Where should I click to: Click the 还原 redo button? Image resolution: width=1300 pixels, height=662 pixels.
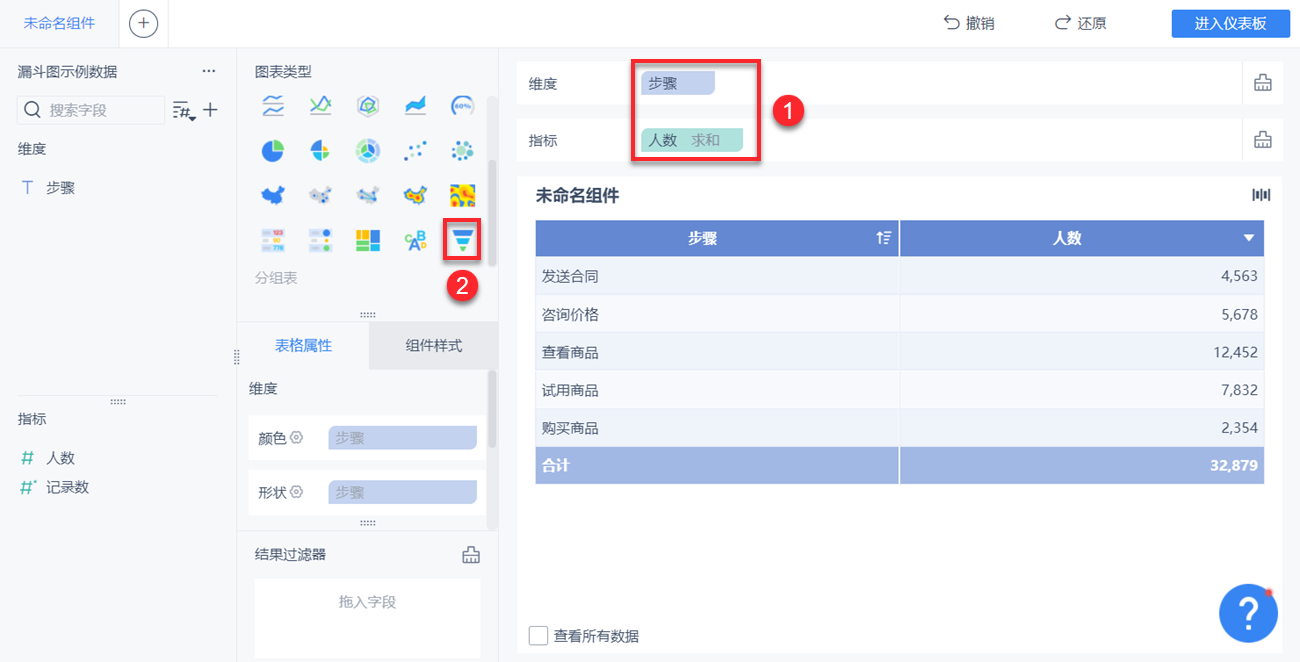[1080, 23]
